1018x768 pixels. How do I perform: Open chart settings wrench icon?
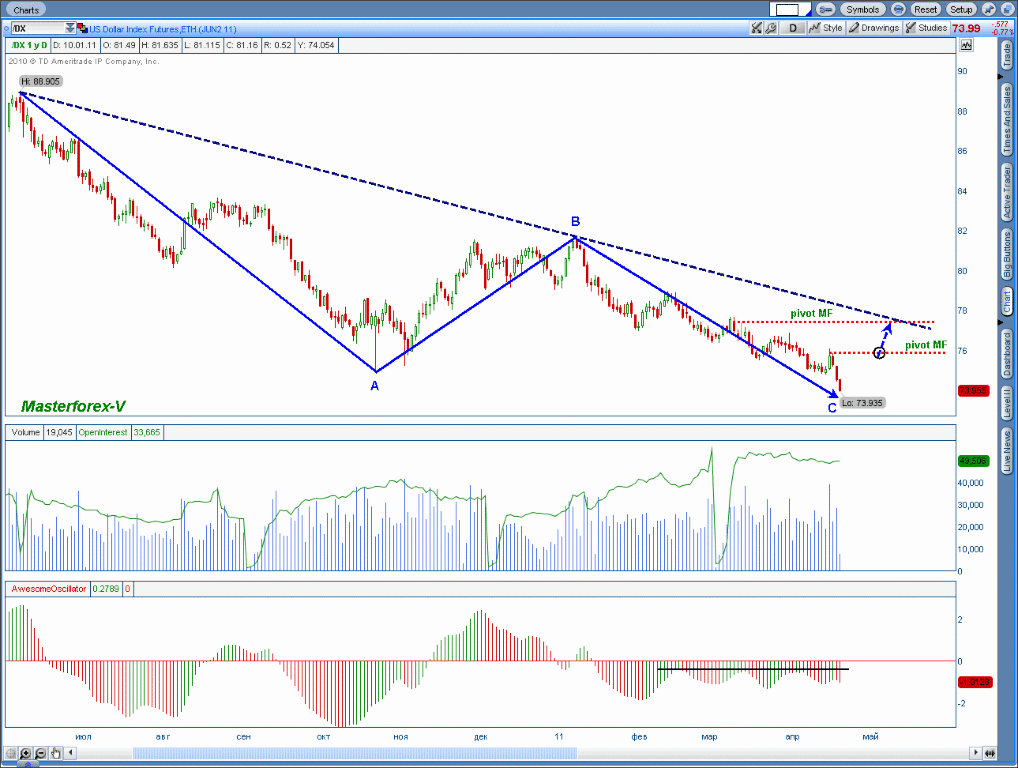point(771,28)
